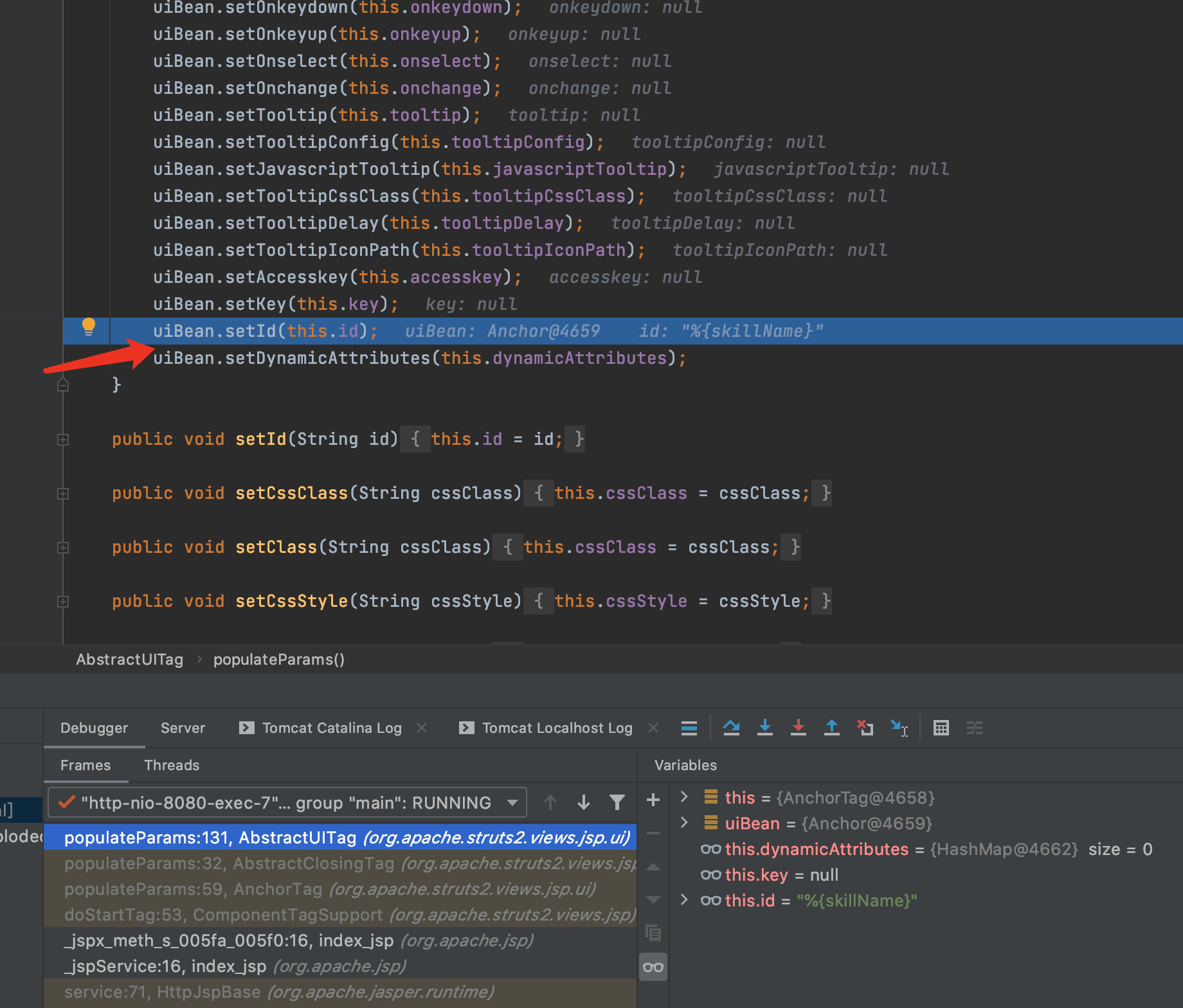Click Force Step Into red arrow icon
The image size is (1183, 1008).
click(799, 728)
